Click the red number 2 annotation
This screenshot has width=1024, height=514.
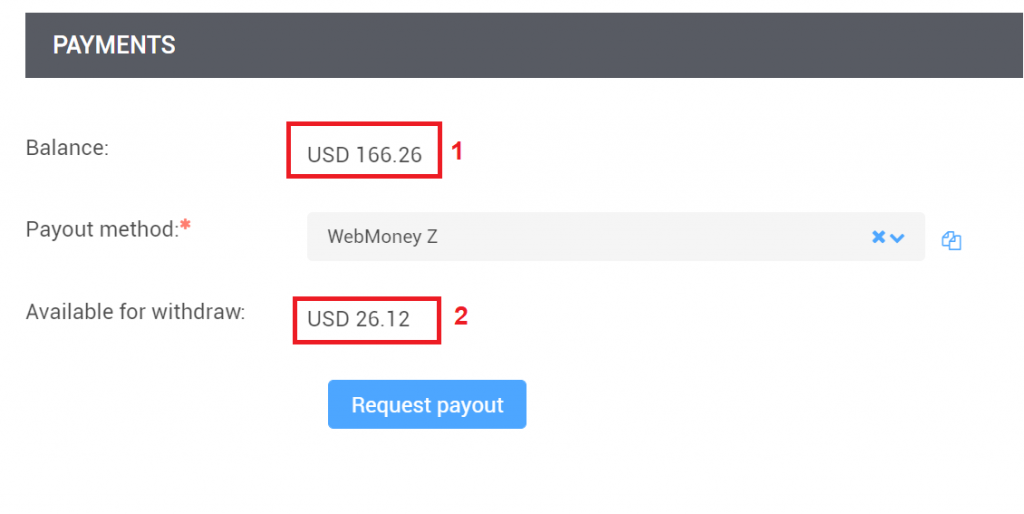pos(461,317)
